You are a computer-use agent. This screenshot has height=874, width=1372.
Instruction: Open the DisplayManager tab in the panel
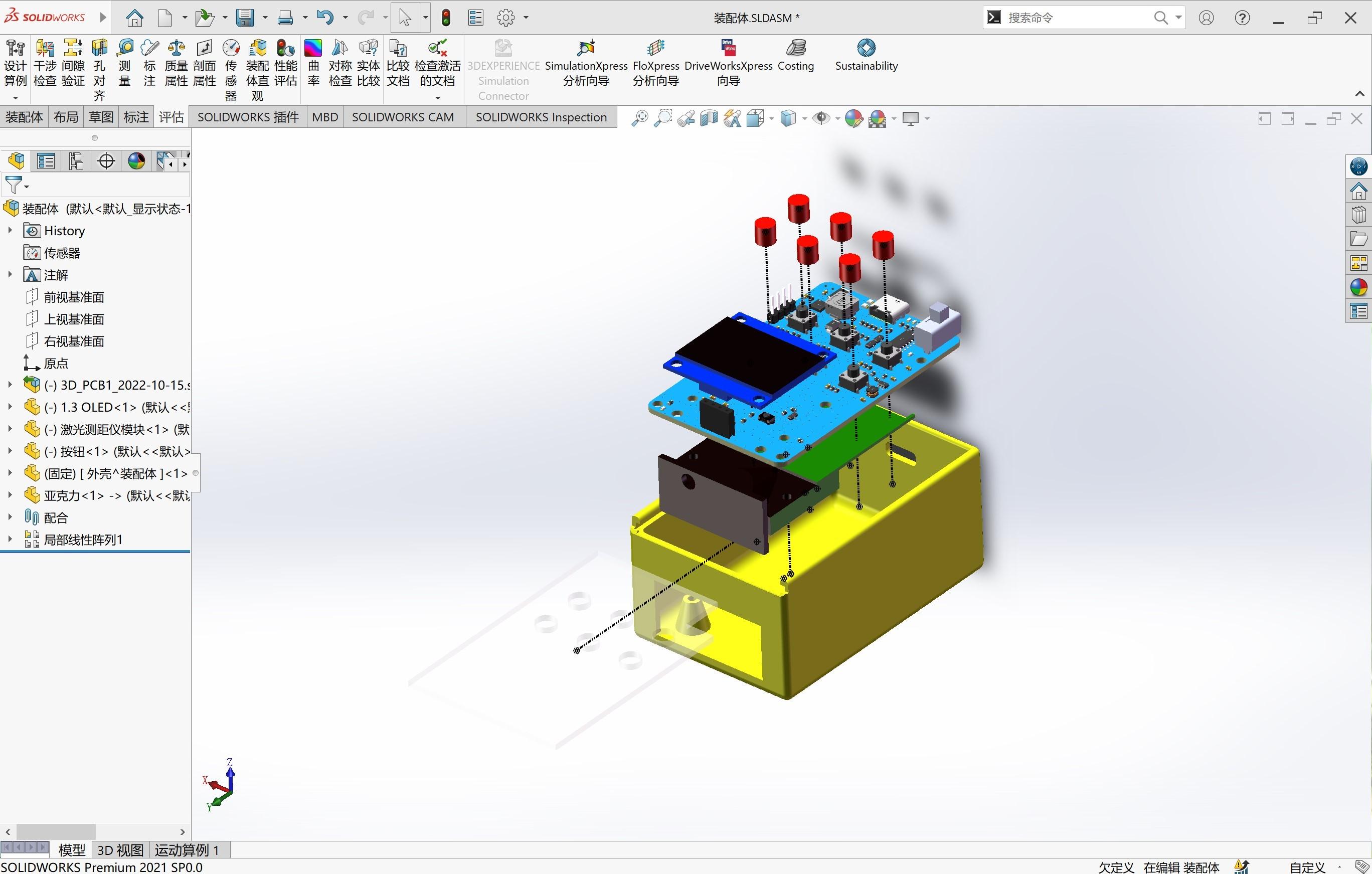click(136, 161)
